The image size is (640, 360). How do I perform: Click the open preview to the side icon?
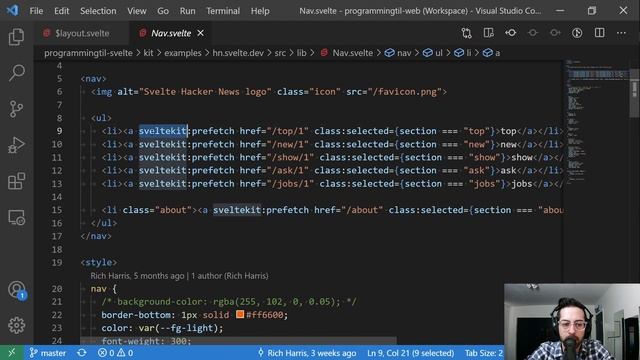[x=489, y=33]
